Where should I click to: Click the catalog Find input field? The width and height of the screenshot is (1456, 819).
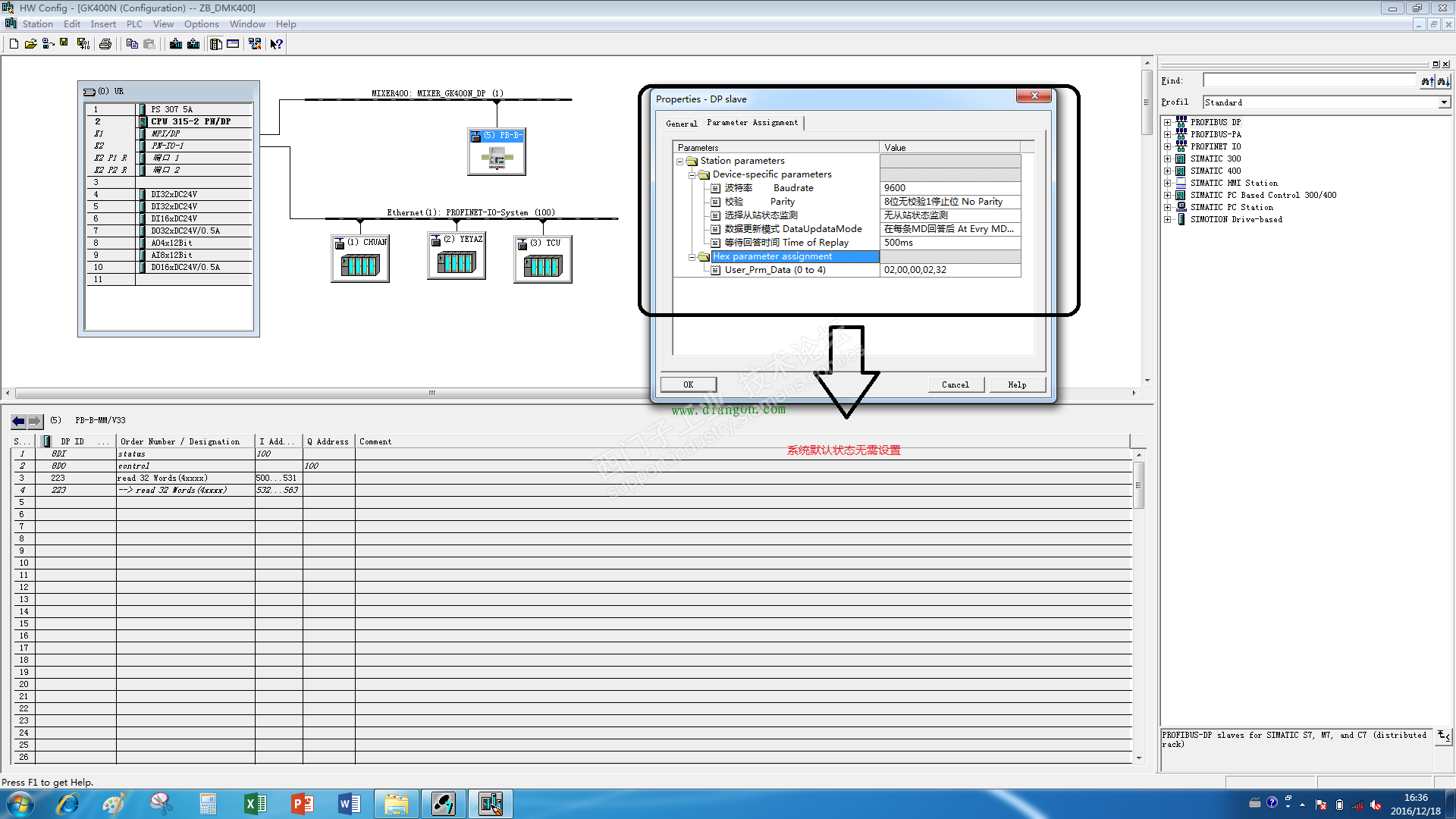point(1309,80)
